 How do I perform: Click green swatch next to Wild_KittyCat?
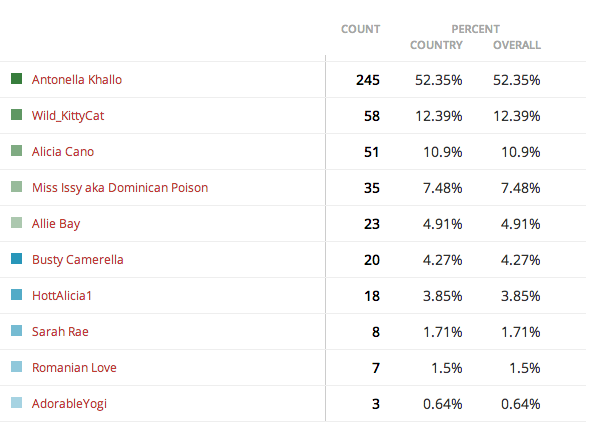(16, 114)
